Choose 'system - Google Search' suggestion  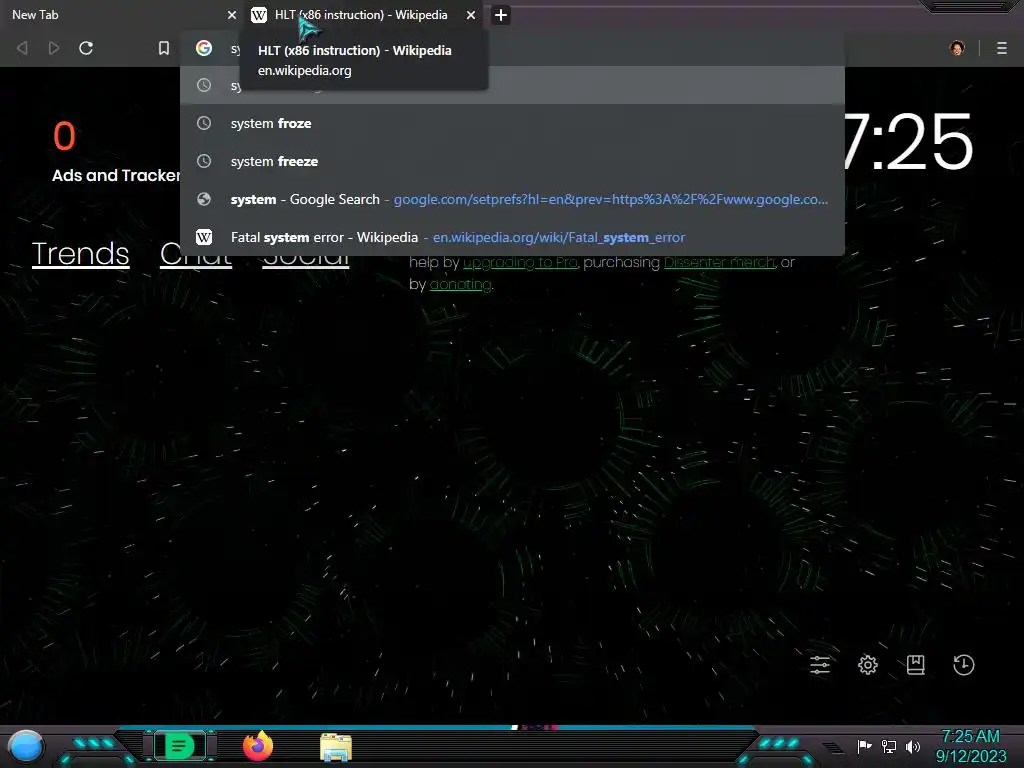(512, 199)
